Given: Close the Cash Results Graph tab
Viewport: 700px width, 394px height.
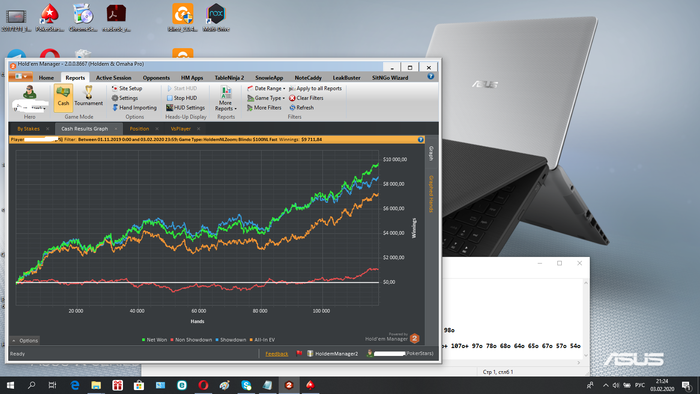Looking at the screenshot, I should (116, 129).
